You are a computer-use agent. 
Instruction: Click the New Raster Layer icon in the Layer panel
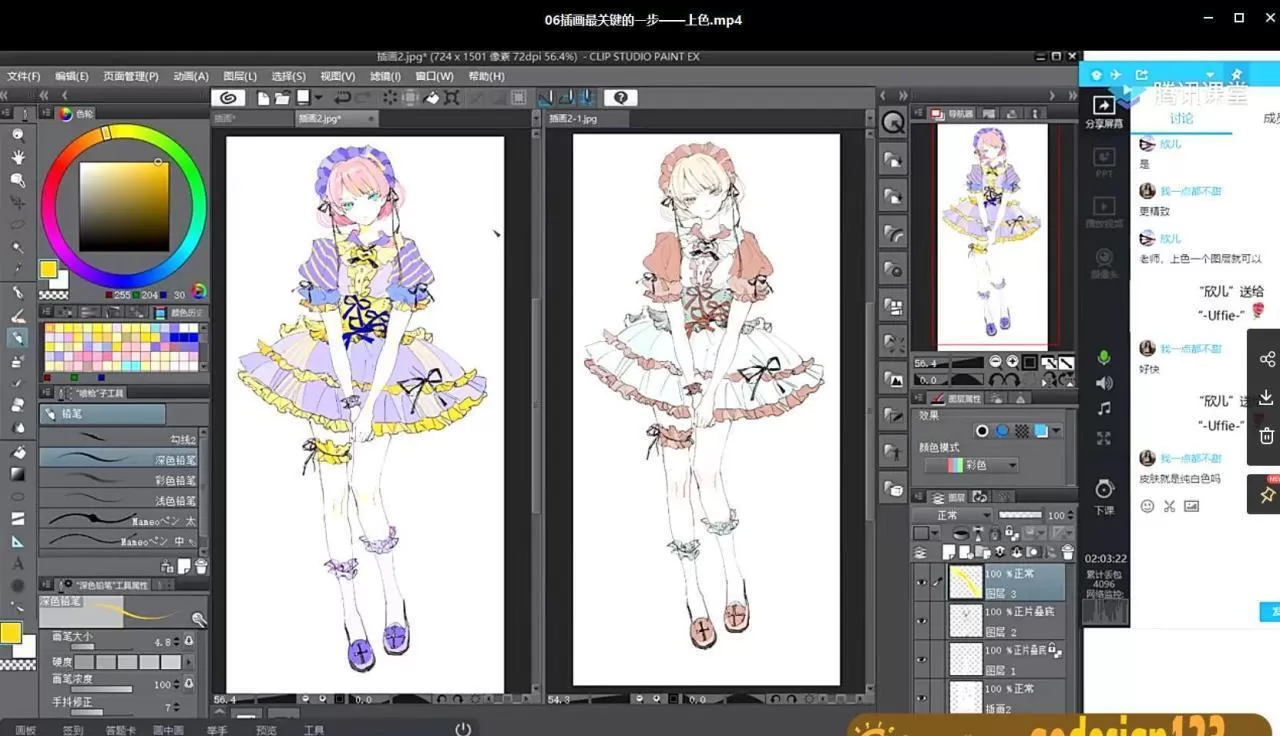click(x=948, y=551)
